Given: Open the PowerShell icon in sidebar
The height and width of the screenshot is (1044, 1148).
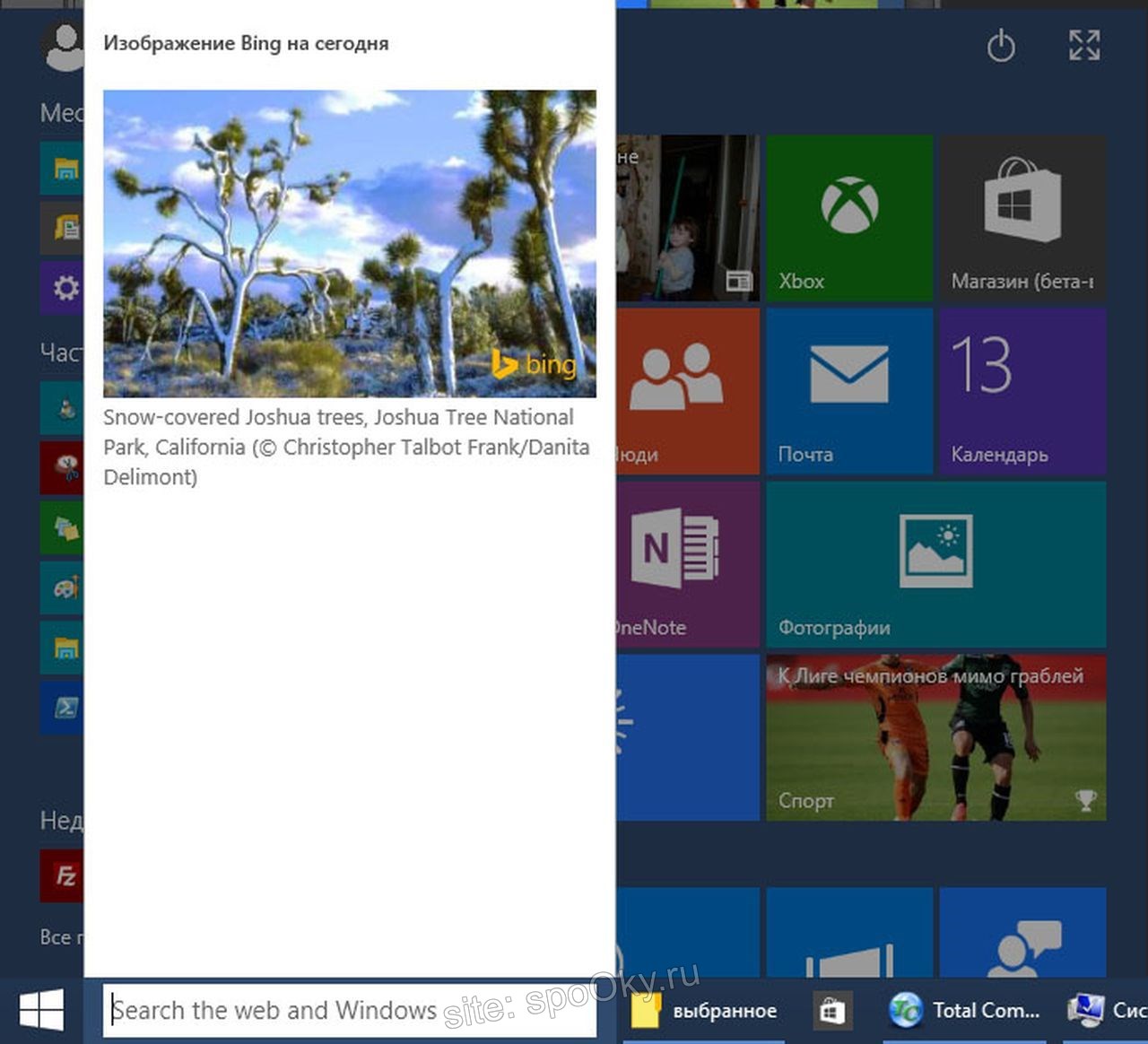Looking at the screenshot, I should click(62, 708).
